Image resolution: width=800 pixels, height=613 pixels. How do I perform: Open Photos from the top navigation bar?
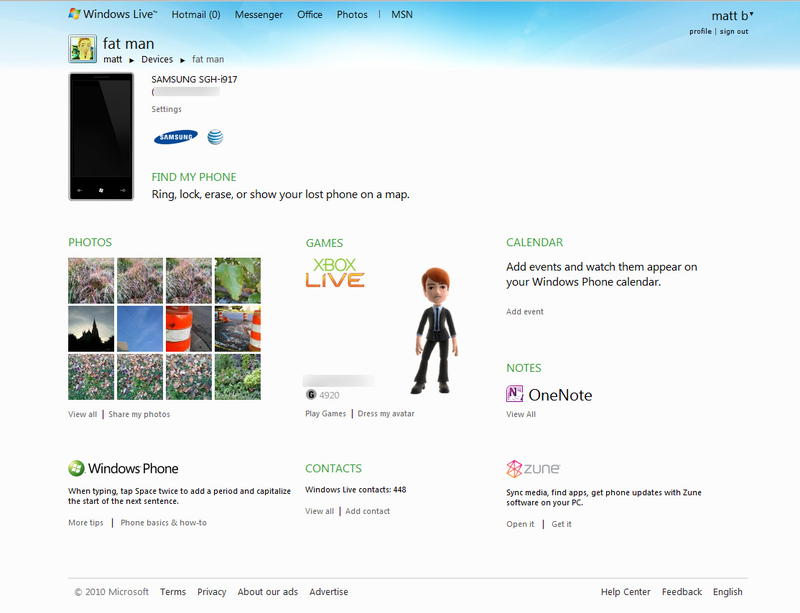[352, 15]
